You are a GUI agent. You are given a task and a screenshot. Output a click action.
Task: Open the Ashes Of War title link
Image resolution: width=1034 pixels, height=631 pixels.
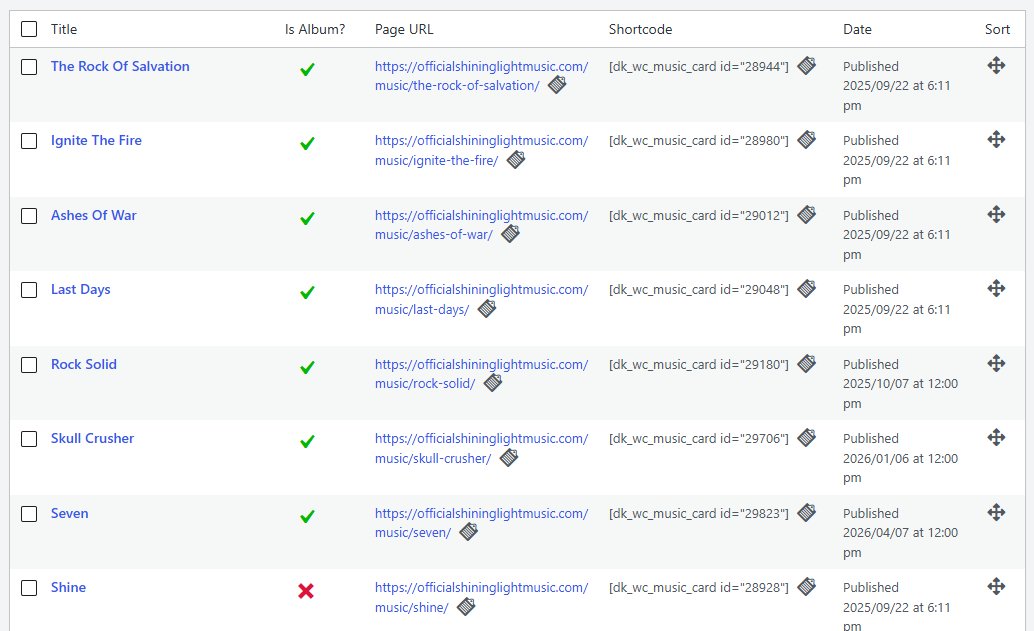[94, 216]
